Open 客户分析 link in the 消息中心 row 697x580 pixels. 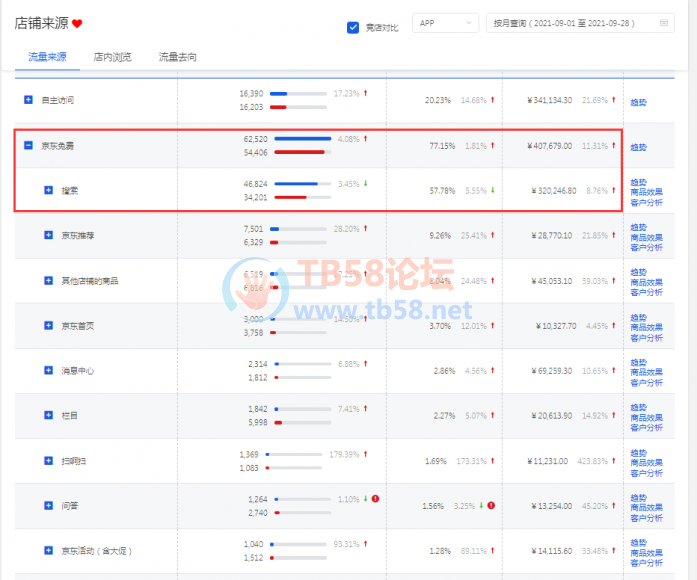(646, 383)
